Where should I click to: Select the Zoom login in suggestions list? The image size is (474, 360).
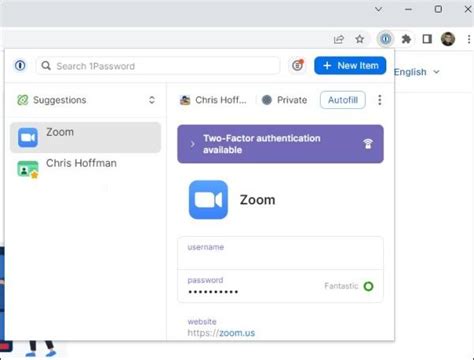click(x=85, y=137)
